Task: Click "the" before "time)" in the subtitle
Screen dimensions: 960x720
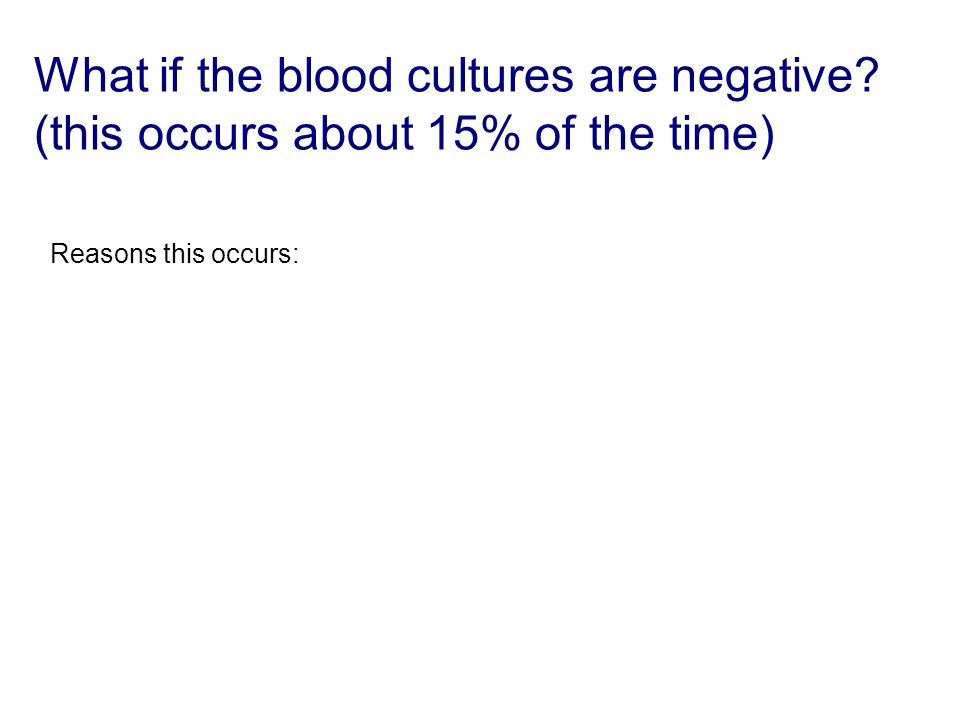Action: 622,133
